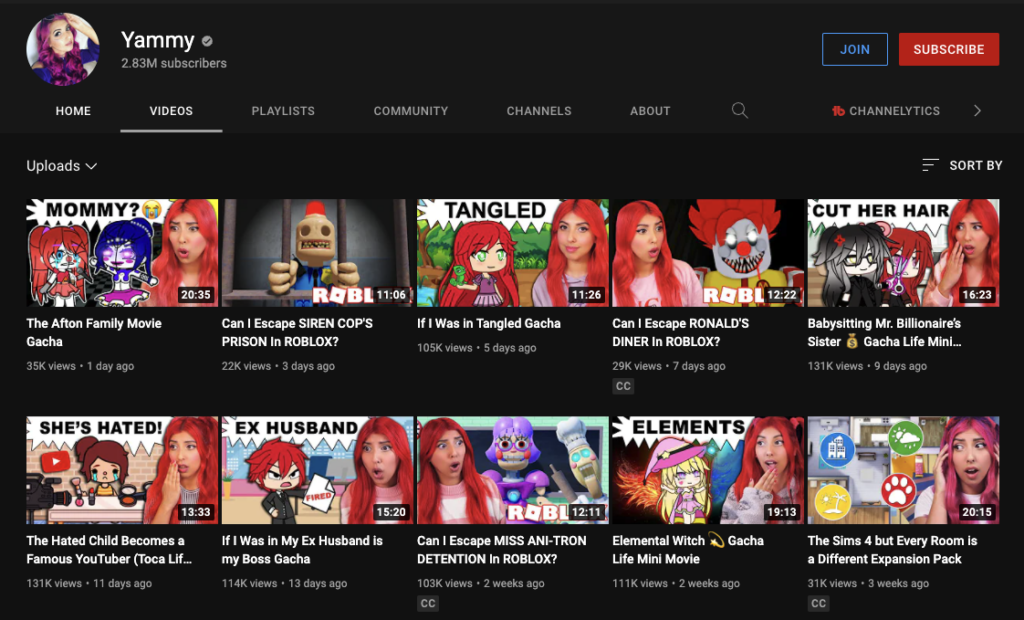Open 'Can I Escape MISS ANI-TRON DETENTION' title
Viewport: 1024px width, 620px height.
pyautogui.click(x=502, y=549)
